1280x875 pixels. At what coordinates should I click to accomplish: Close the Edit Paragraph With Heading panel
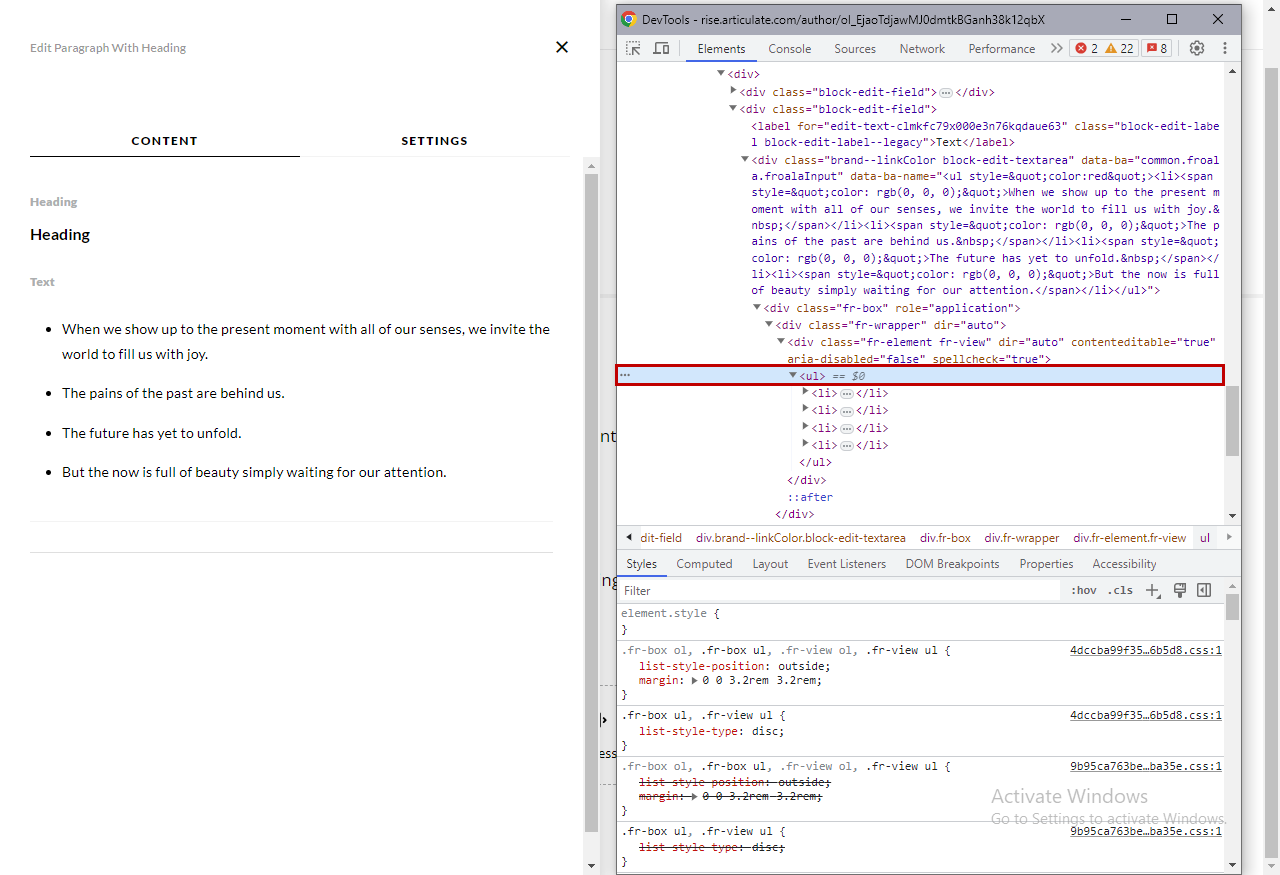point(562,47)
